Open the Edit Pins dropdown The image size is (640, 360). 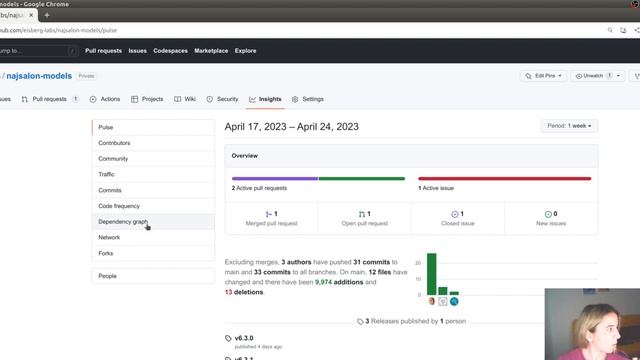click(543, 76)
